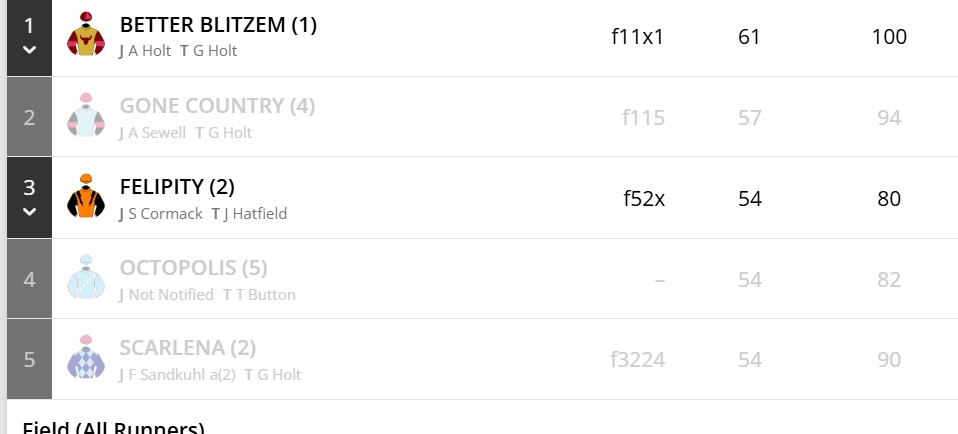This screenshot has width=958, height=434.
Task: Click trainer T Button under Octopolis
Action: [264, 294]
